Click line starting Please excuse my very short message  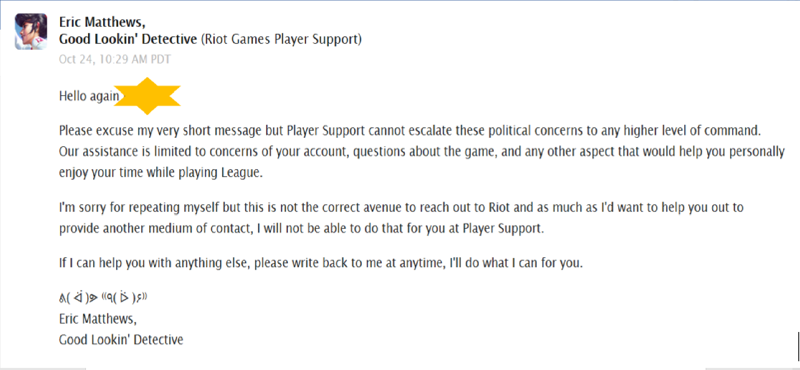click(410, 130)
